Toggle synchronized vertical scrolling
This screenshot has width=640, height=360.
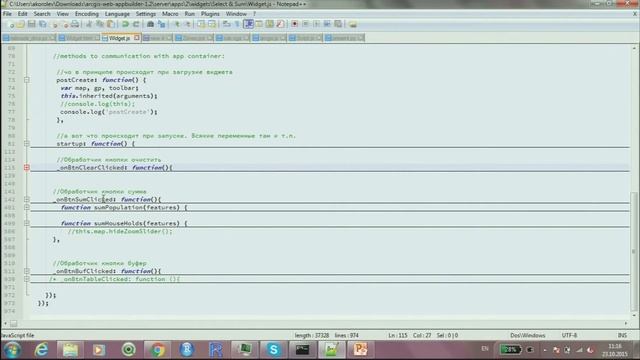(x=201, y=24)
